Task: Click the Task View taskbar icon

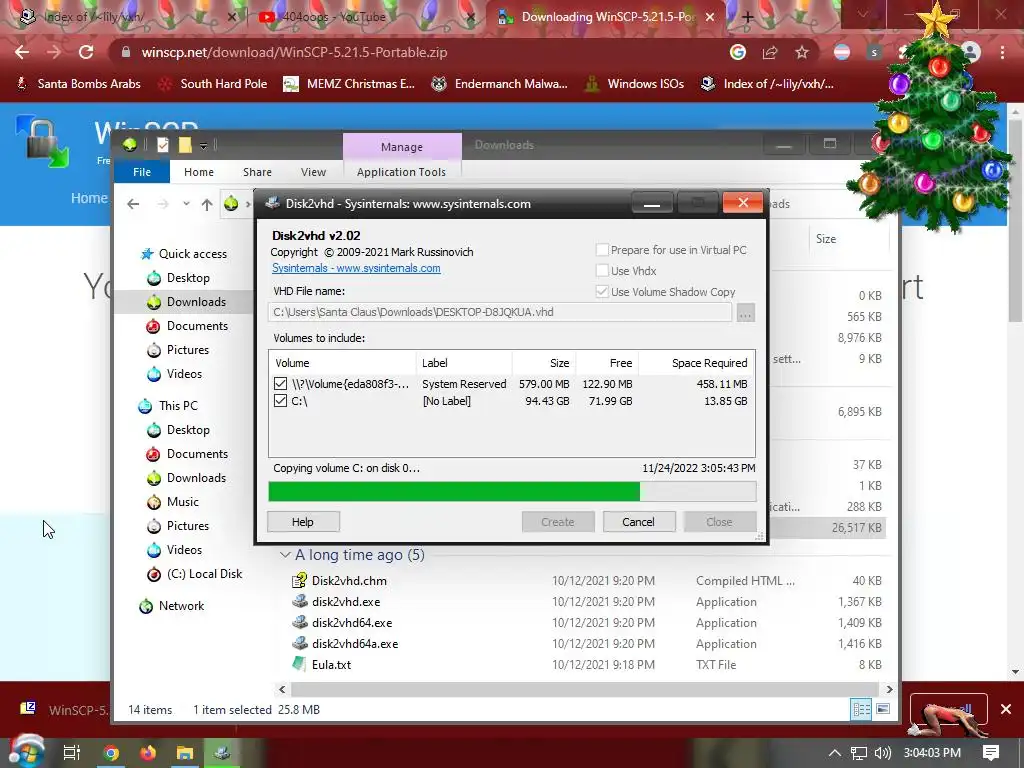Action: pyautogui.click(x=72, y=753)
